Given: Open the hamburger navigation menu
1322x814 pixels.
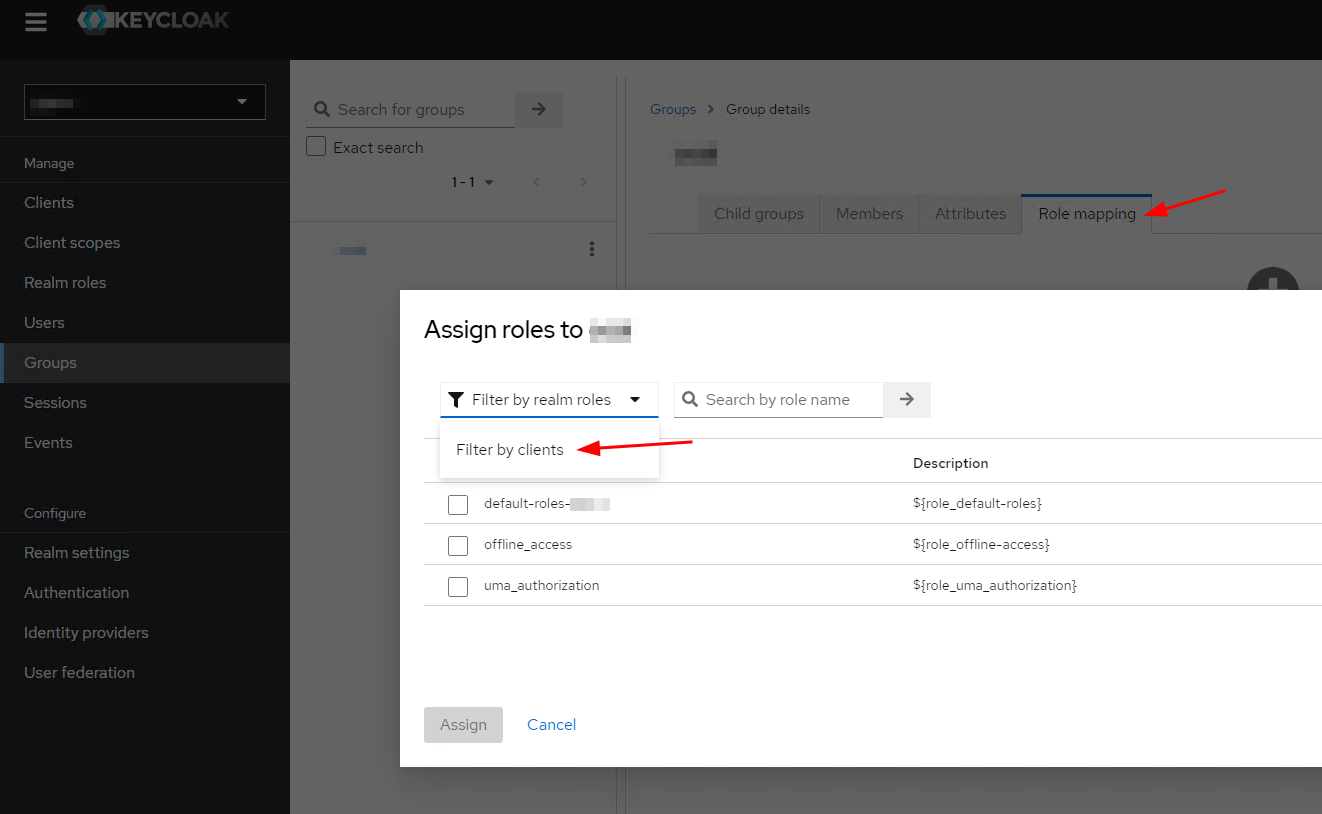Looking at the screenshot, I should (36, 22).
